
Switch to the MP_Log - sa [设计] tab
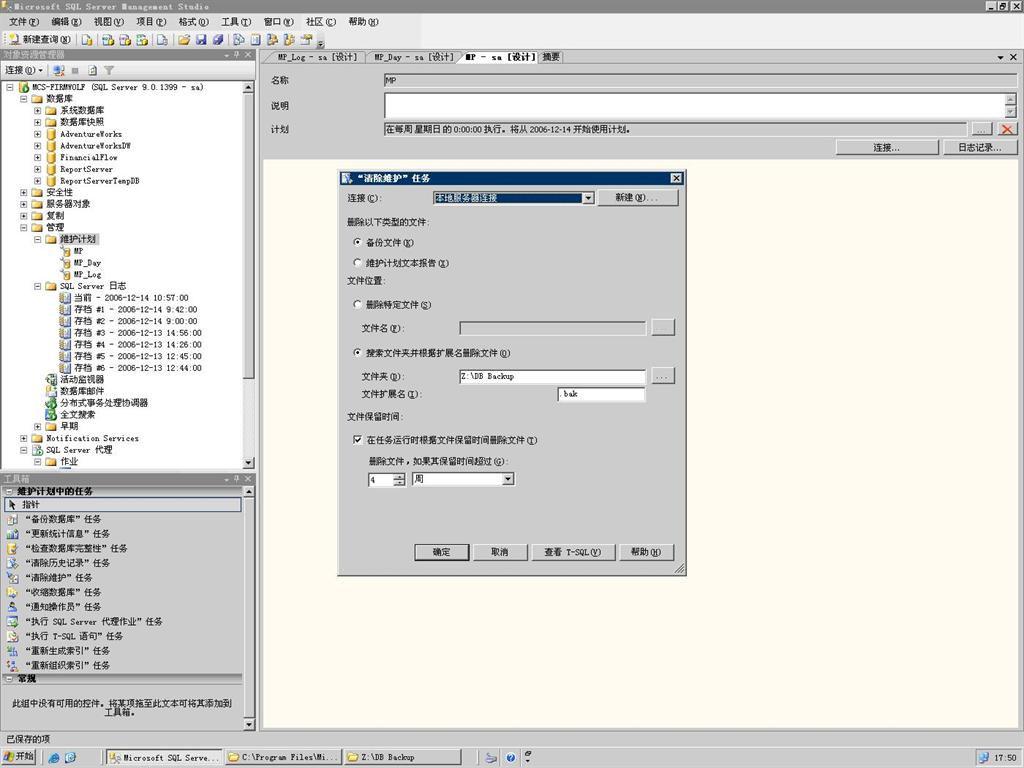coord(317,57)
